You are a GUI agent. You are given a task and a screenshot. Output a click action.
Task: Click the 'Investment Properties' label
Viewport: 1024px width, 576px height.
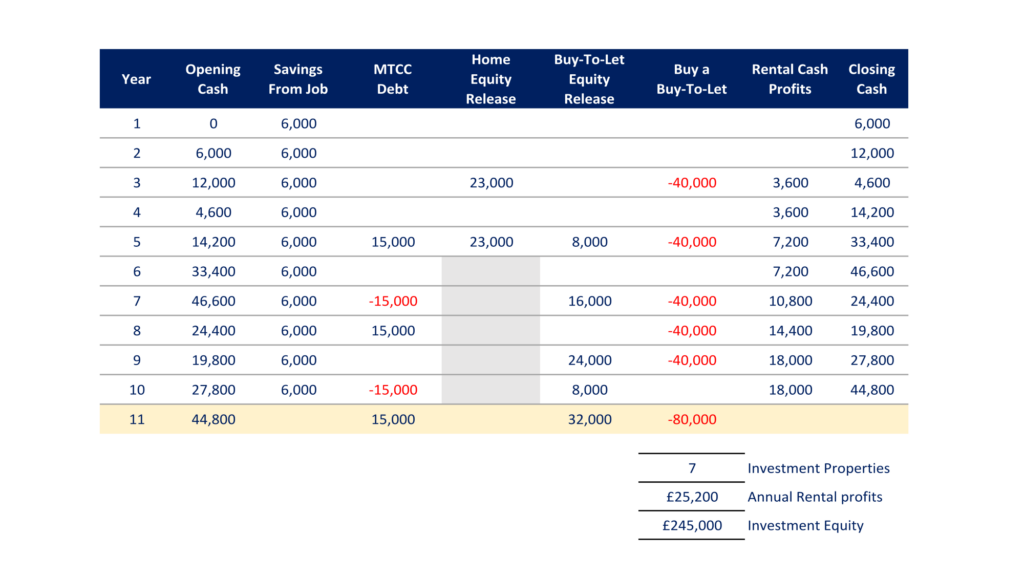click(818, 468)
